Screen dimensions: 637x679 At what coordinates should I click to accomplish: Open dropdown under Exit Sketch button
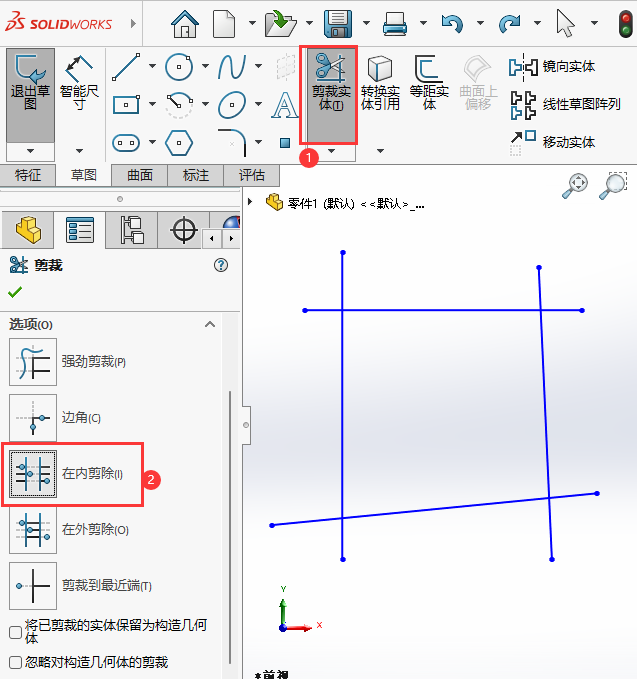coord(30,151)
